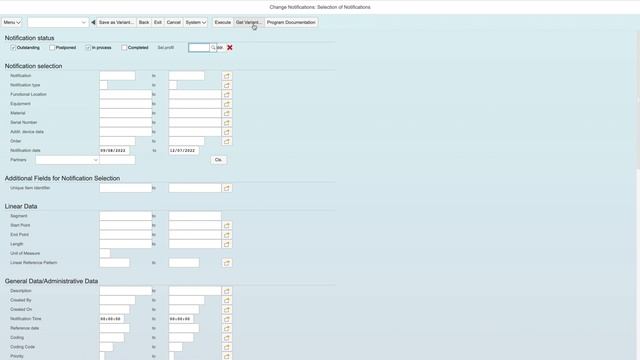Click Notification date to field 12/07/2022

point(184,151)
